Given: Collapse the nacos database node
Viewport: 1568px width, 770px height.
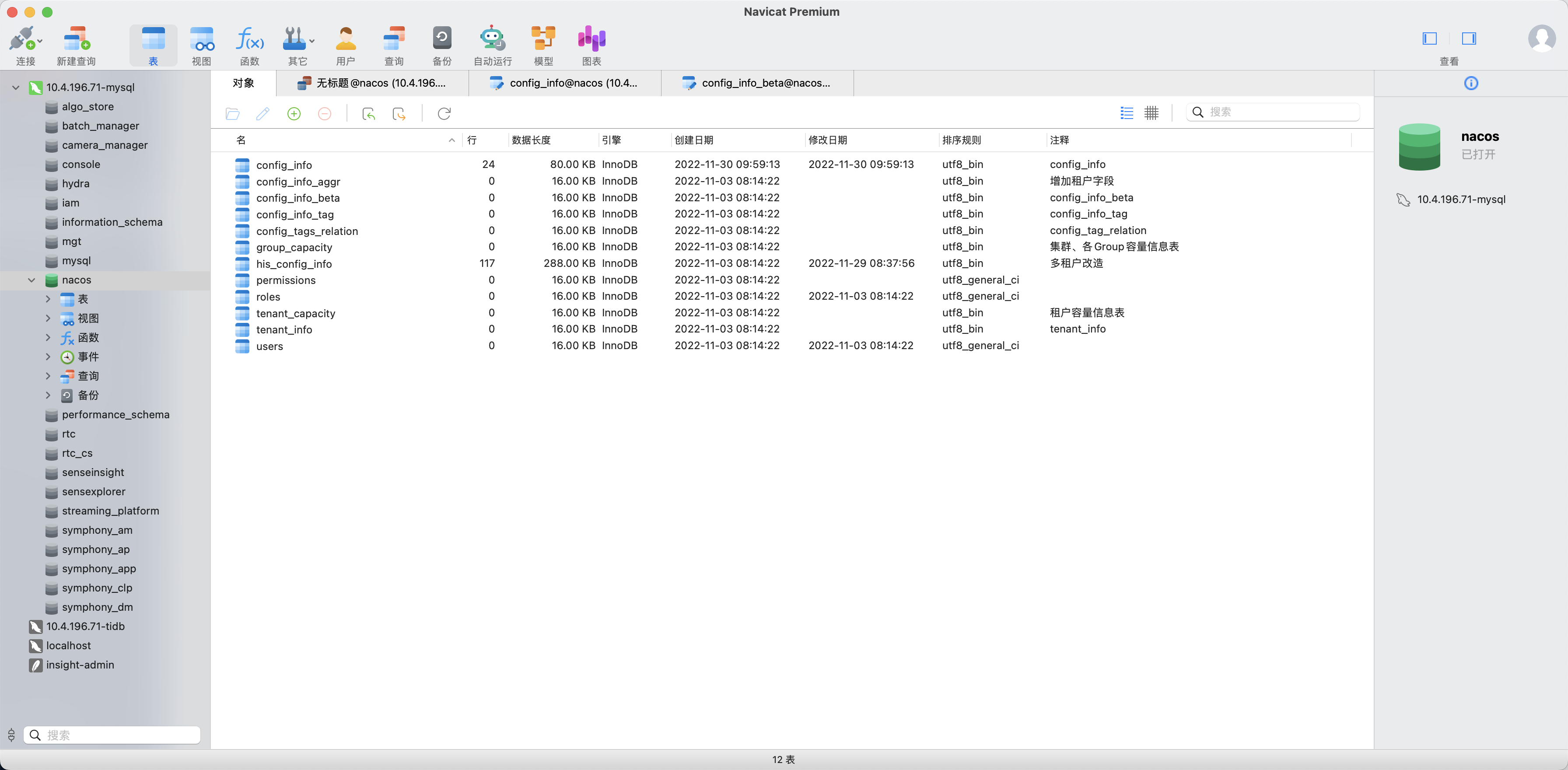Looking at the screenshot, I should 31,280.
